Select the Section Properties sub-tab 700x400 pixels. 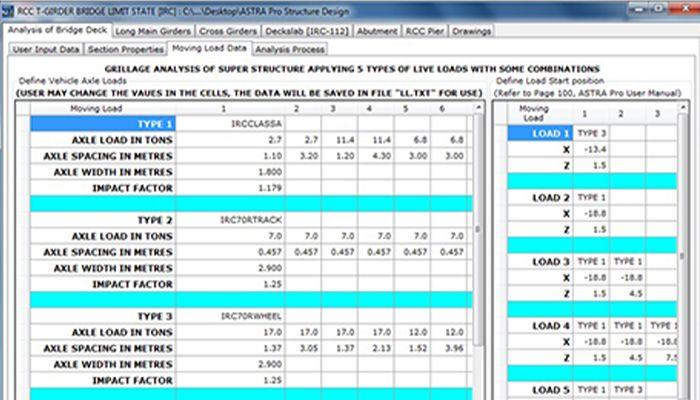125,49
